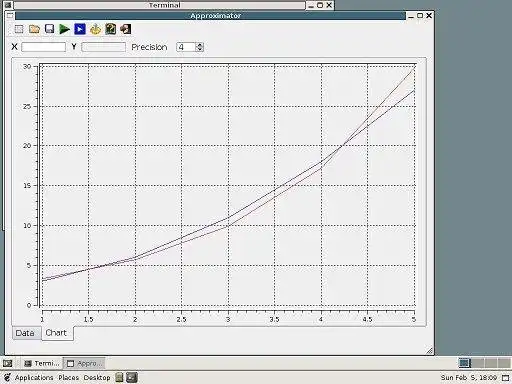This screenshot has width=512, height=384.
Task: Open the Approximator window menu icon
Action: (x=10, y=15)
